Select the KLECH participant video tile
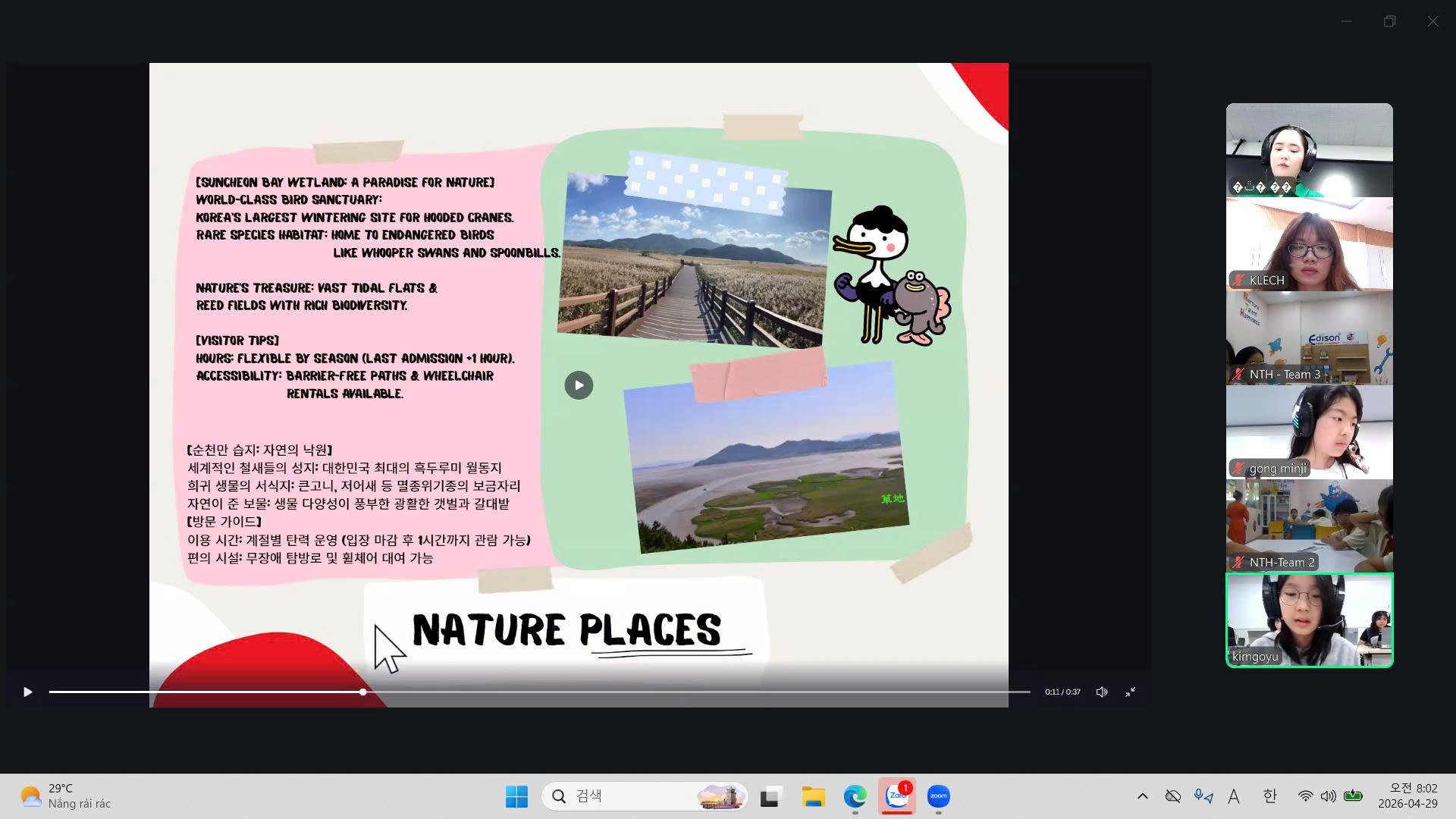 [1309, 244]
